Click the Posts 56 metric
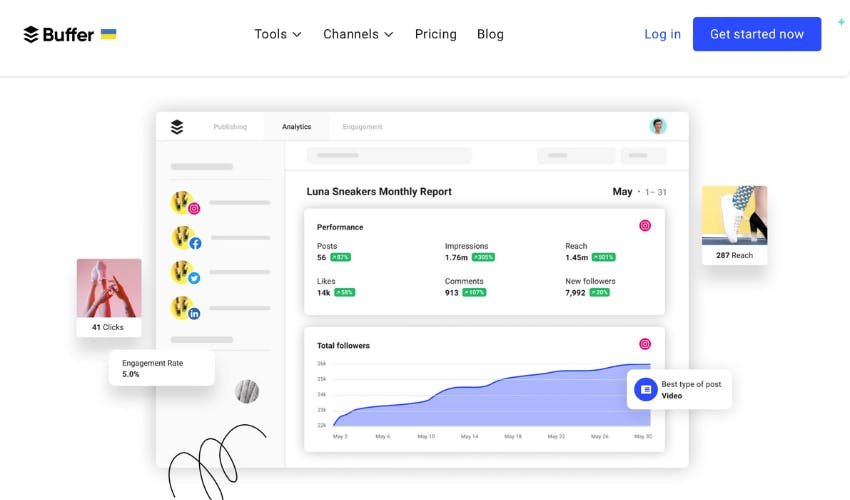850x500 pixels. pos(334,252)
